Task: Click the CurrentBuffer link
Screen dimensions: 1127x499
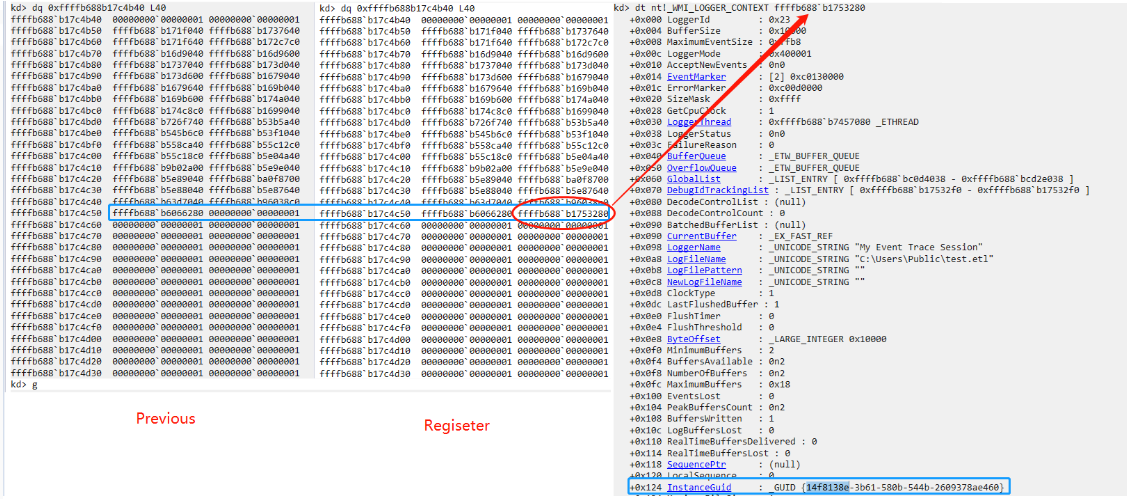Action: 702,237
